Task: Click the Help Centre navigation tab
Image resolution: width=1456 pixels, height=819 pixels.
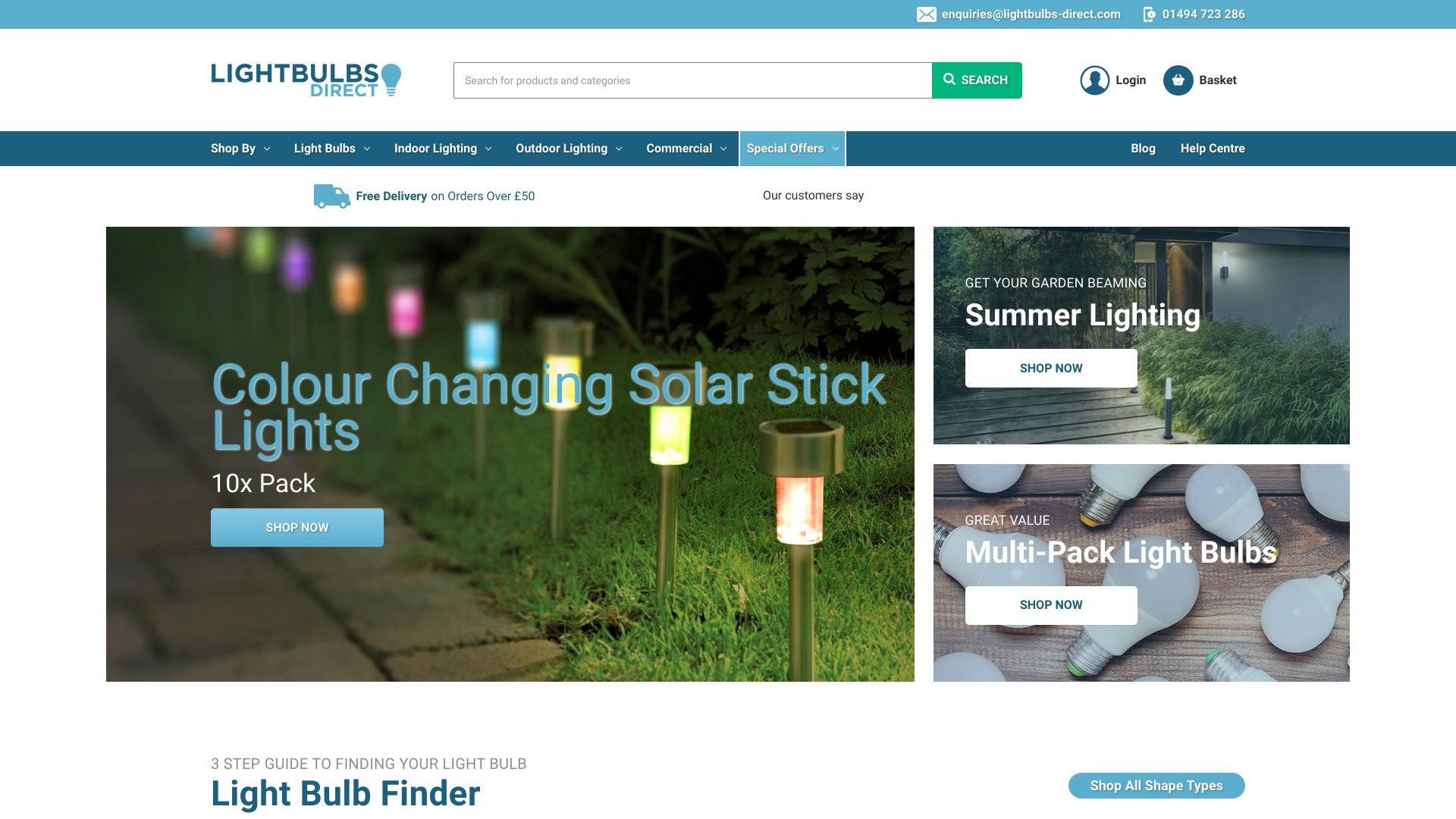Action: 1213,148
